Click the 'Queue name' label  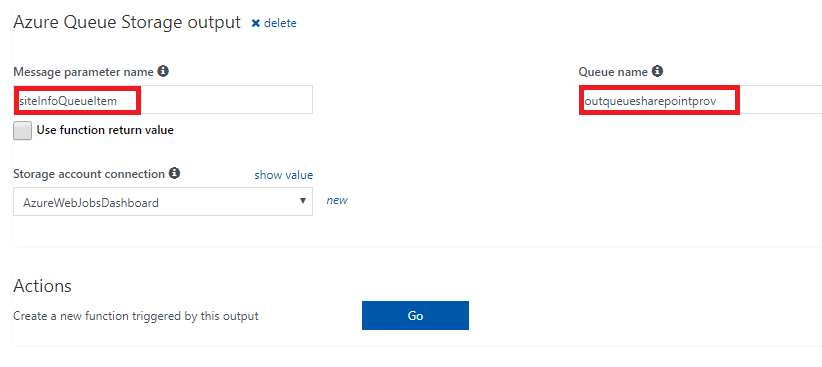613,71
